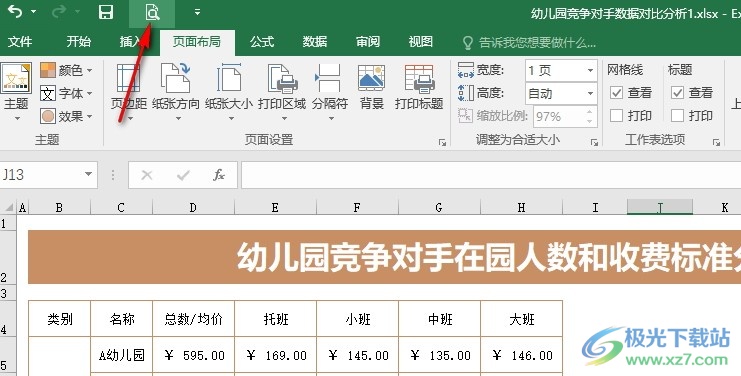
Task: Switch to the 公式 tab
Action: click(x=262, y=42)
